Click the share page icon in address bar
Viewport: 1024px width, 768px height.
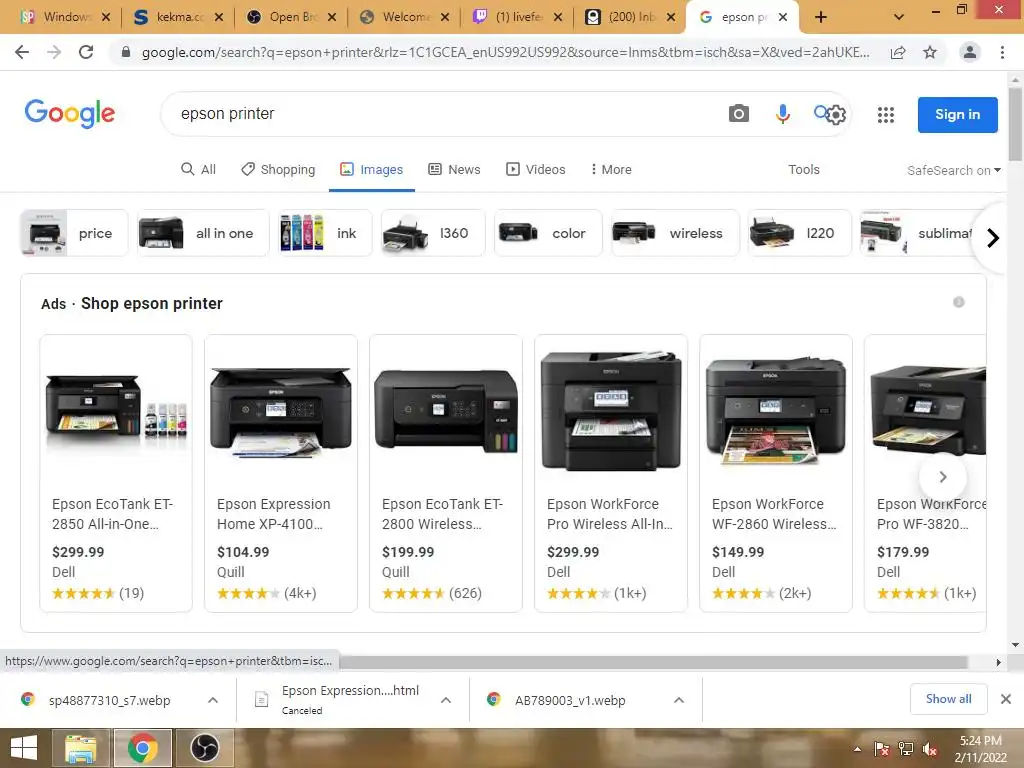898,52
